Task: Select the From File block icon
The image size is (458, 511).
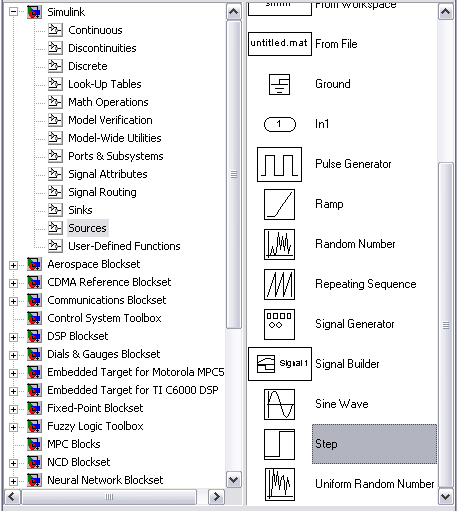Action: click(280, 44)
